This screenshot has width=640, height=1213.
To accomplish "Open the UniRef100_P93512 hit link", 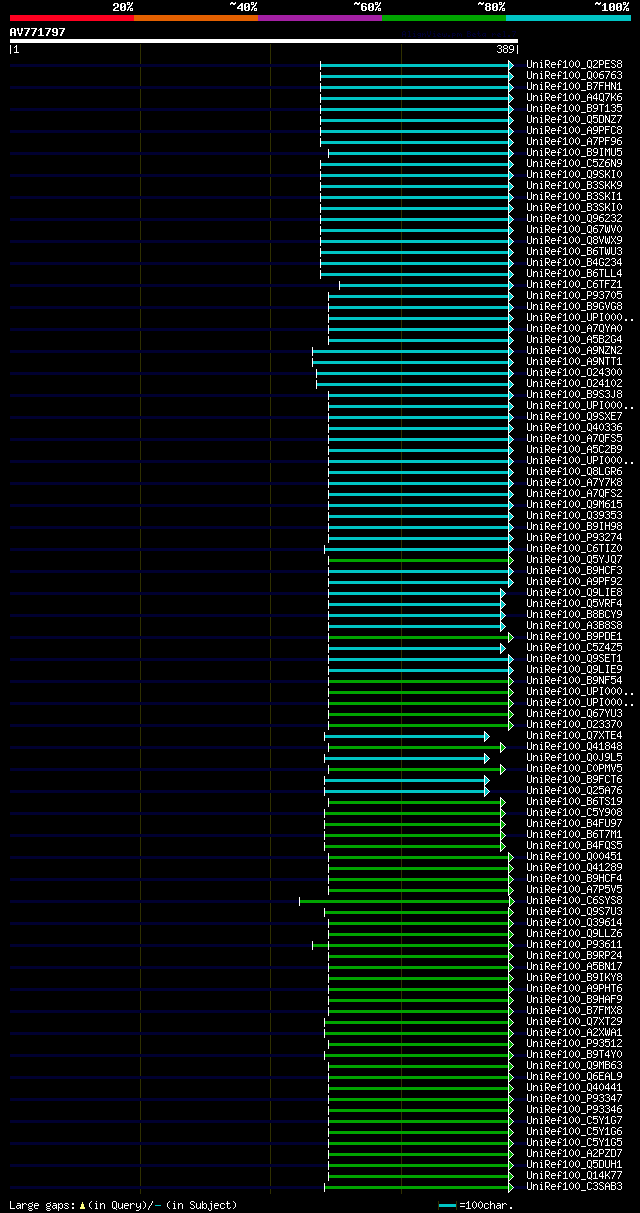I will pyautogui.click(x=574, y=1044).
